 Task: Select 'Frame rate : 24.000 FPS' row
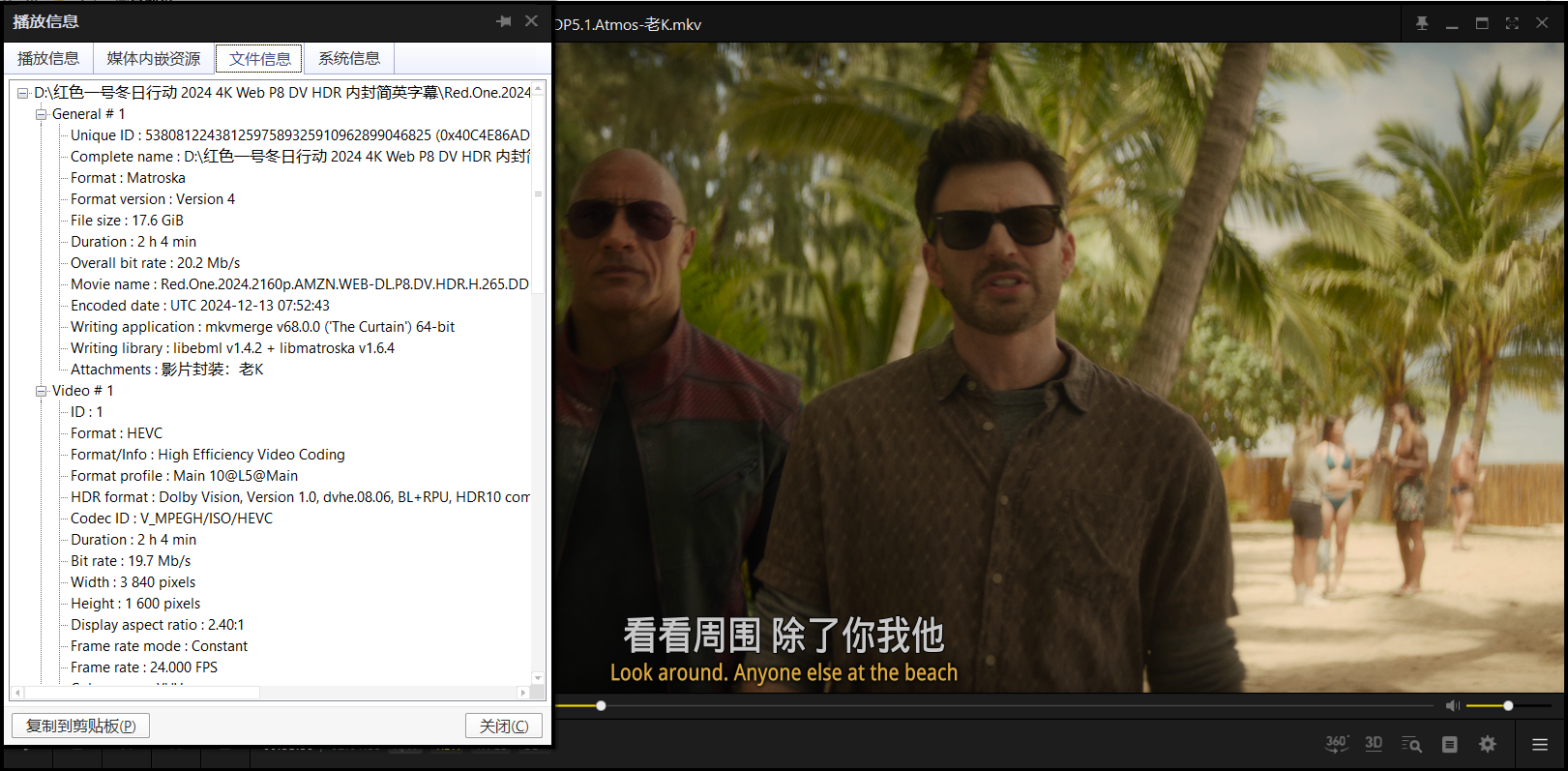144,667
